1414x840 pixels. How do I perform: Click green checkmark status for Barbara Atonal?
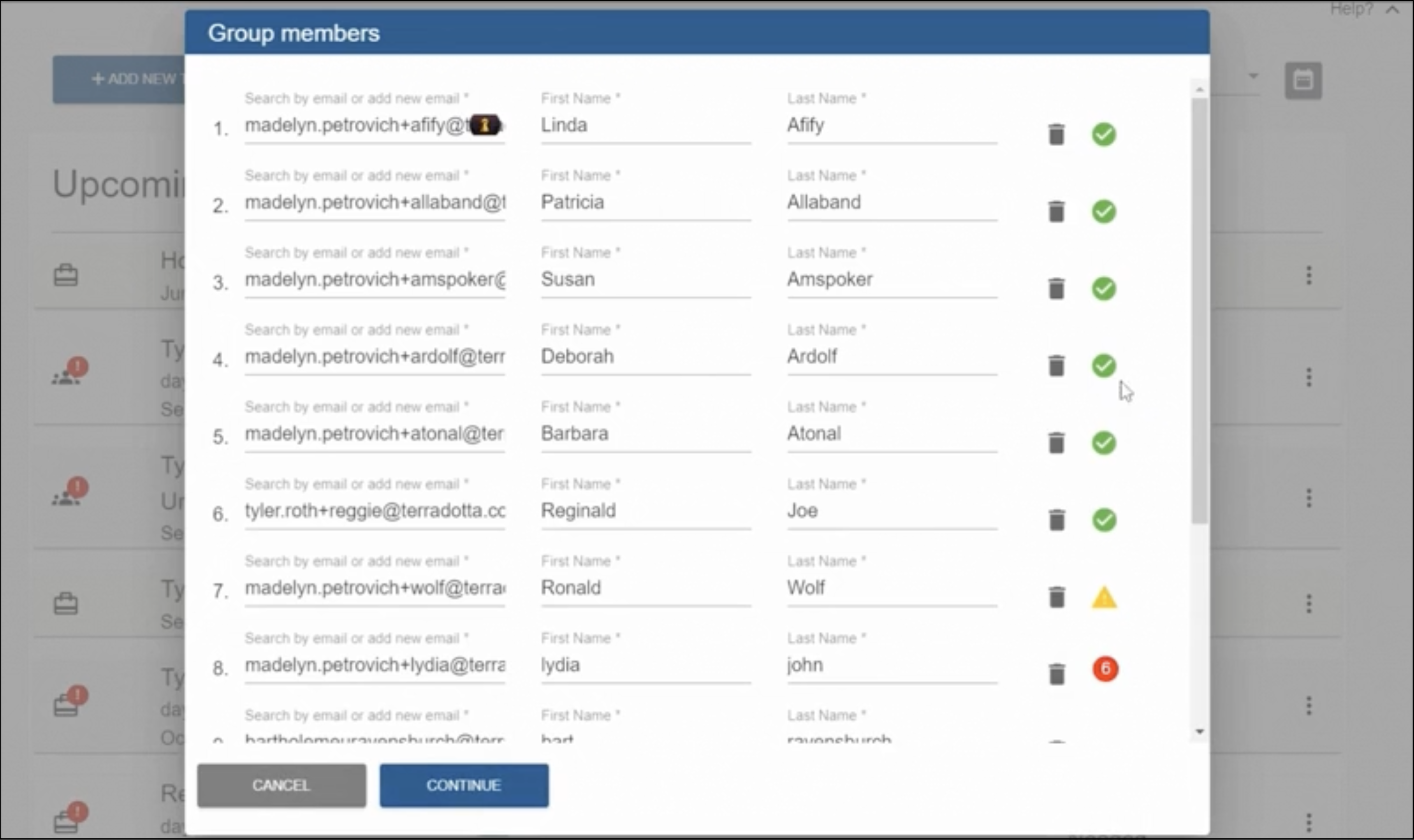click(1104, 442)
